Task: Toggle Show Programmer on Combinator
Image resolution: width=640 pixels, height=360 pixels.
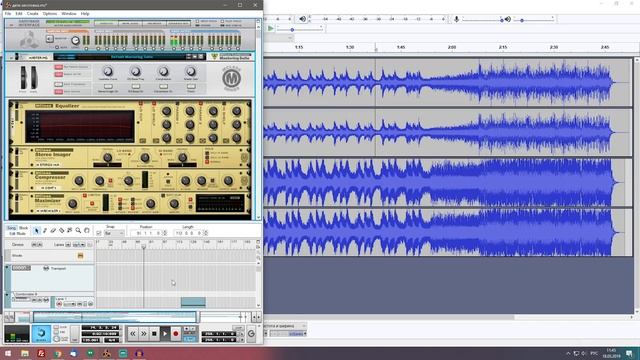Action: (x=58, y=84)
